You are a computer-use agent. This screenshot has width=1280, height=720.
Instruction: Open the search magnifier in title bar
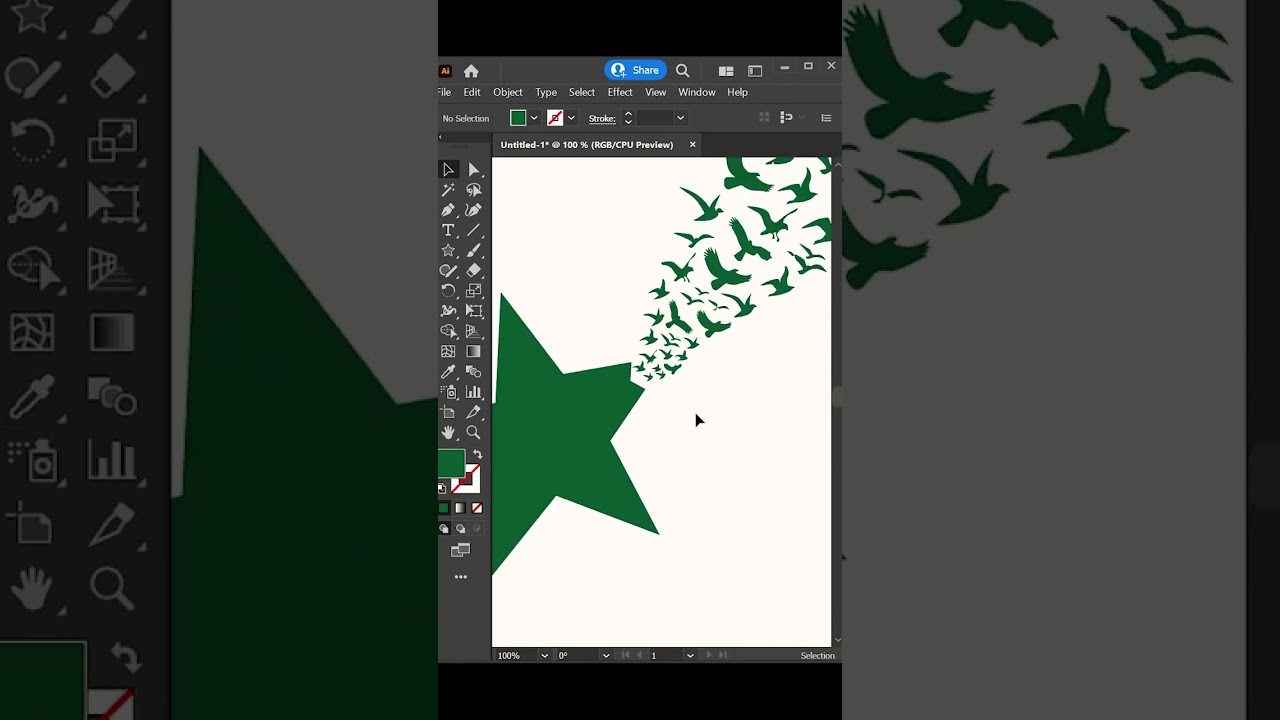pyautogui.click(x=683, y=71)
